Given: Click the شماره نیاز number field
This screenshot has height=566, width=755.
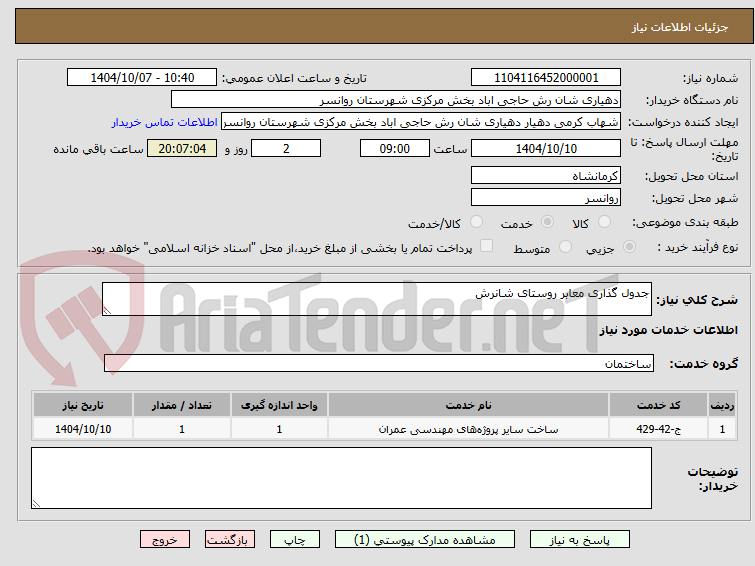Looking at the screenshot, I should point(546,78).
